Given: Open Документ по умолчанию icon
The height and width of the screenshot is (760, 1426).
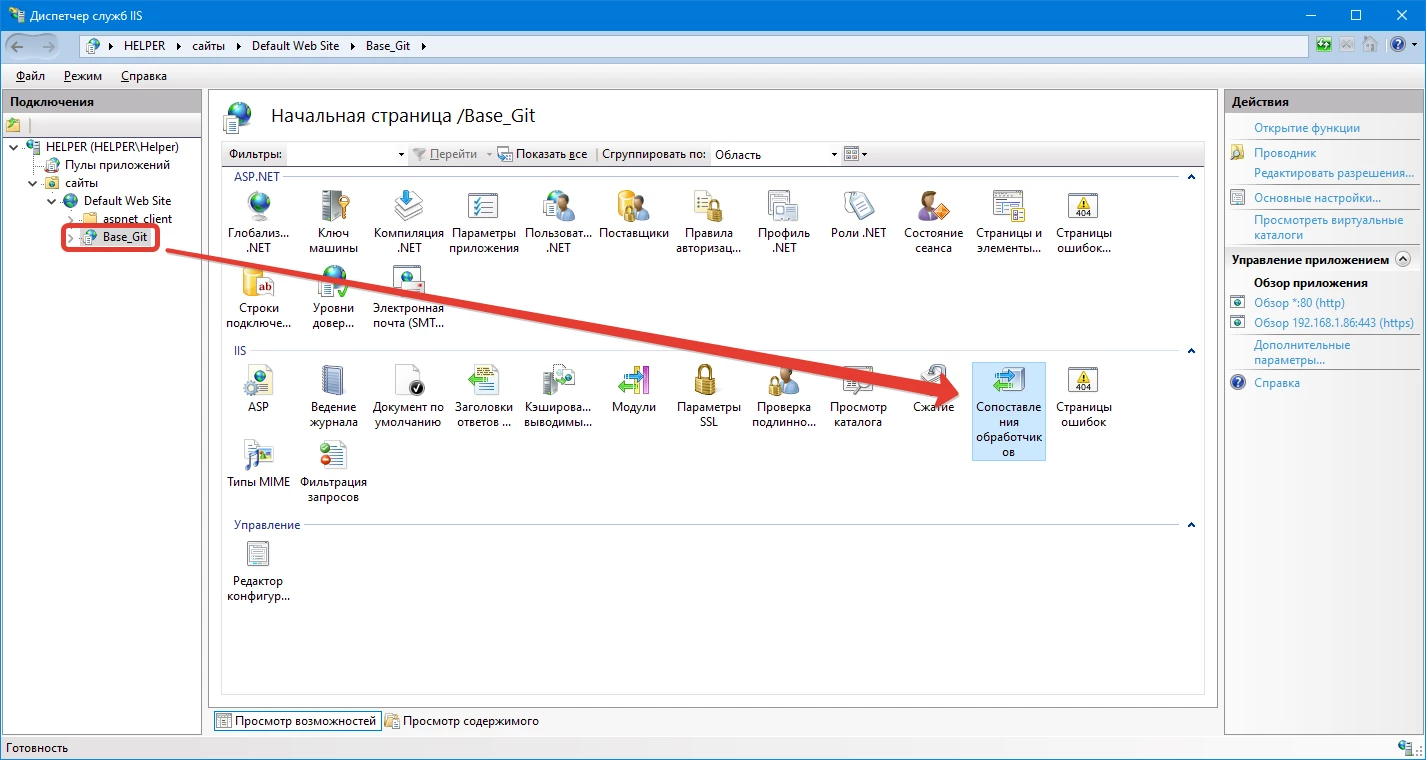Looking at the screenshot, I should pyautogui.click(x=408, y=396).
